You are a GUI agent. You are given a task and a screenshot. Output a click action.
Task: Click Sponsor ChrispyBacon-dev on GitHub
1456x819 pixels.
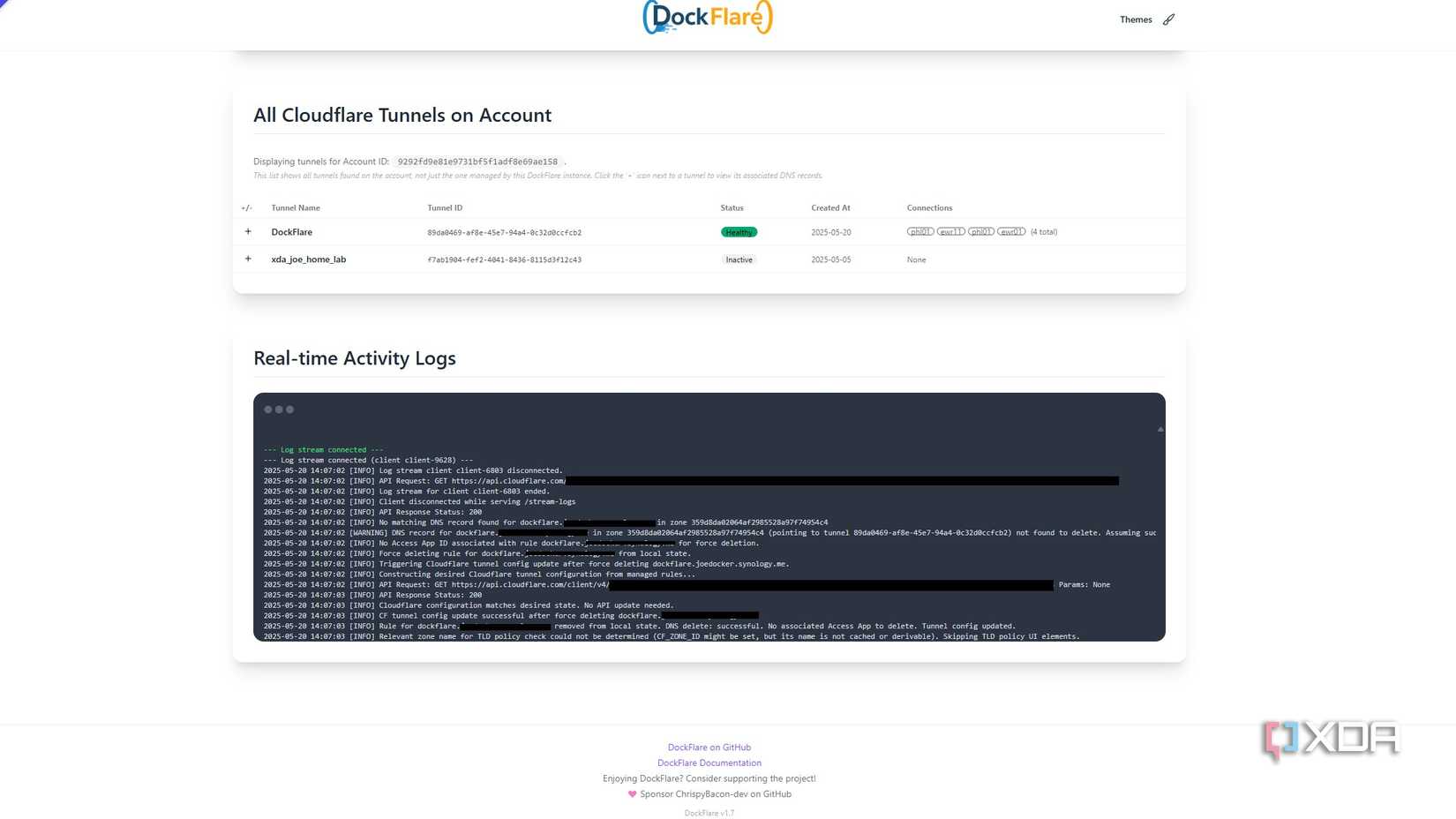tap(716, 793)
